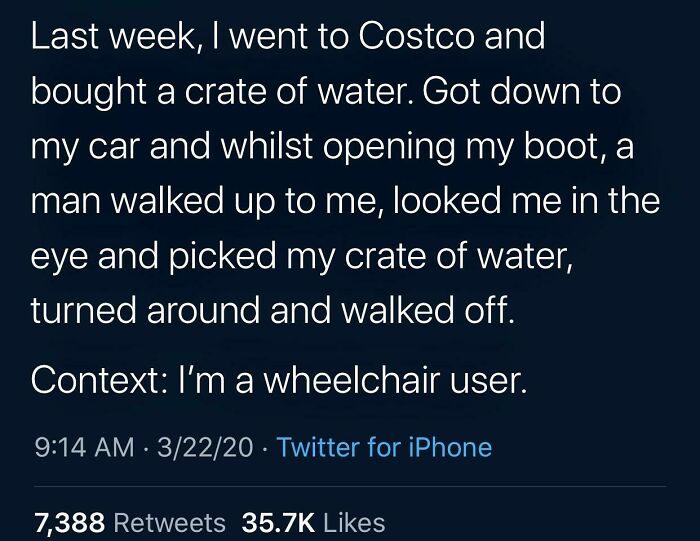Click the "Retweets" label text

click(x=168, y=522)
